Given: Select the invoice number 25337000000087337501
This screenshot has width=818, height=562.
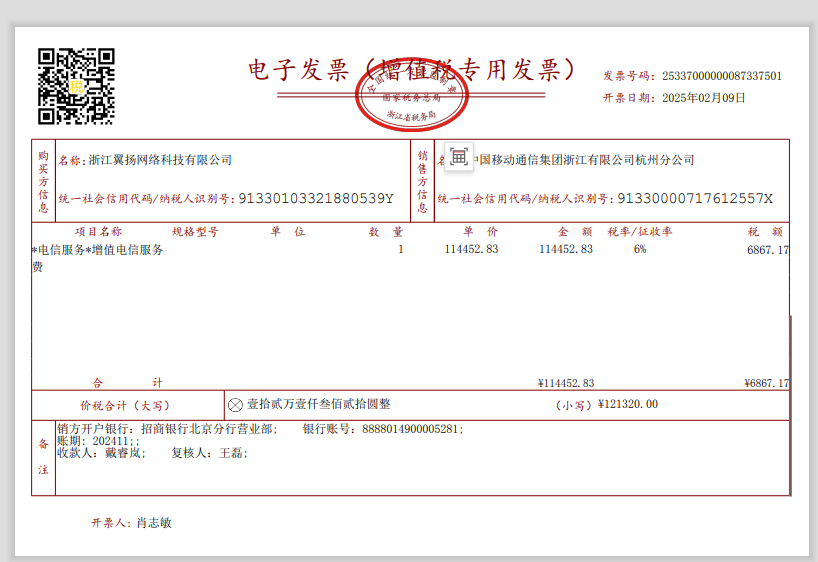Looking at the screenshot, I should click(x=716, y=76).
